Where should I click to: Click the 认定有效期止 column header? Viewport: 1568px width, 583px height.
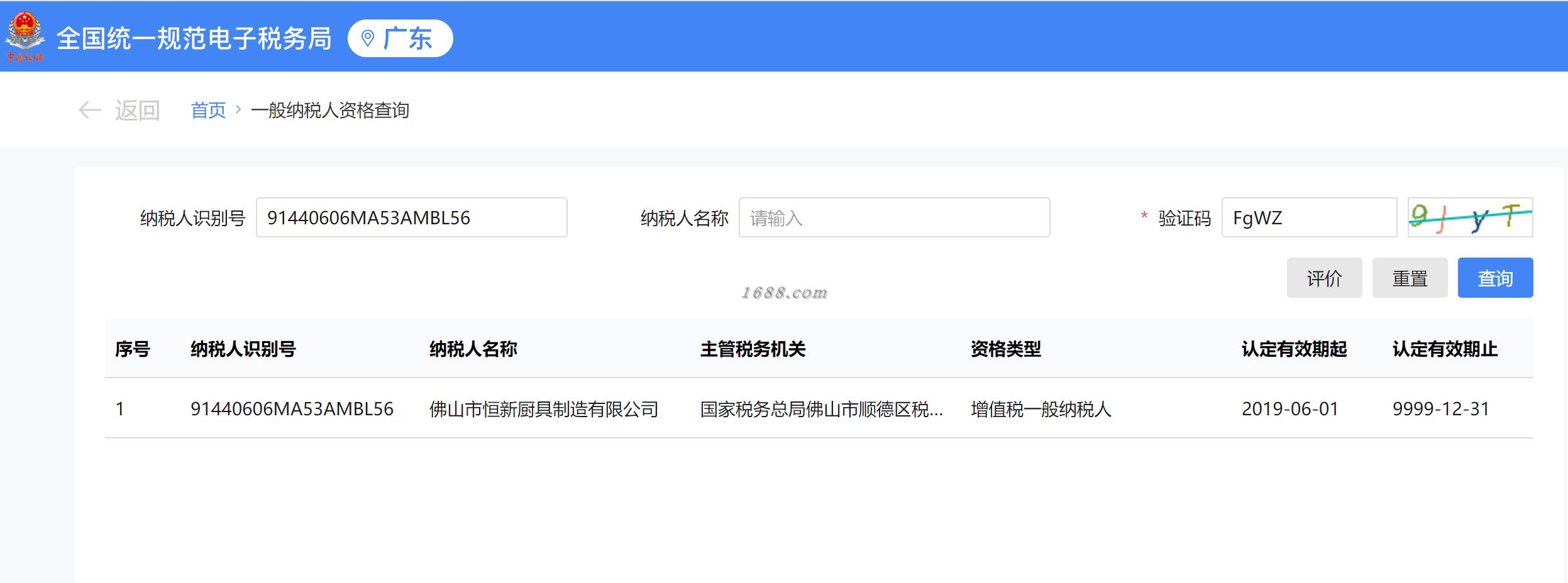[1445, 349]
